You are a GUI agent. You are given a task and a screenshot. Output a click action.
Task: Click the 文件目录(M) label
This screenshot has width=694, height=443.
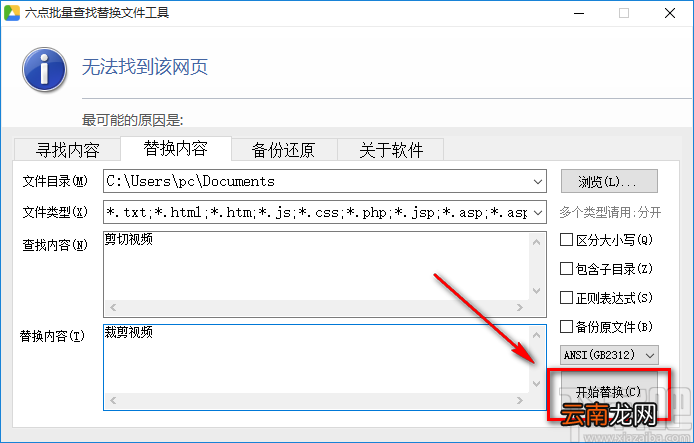(x=55, y=181)
